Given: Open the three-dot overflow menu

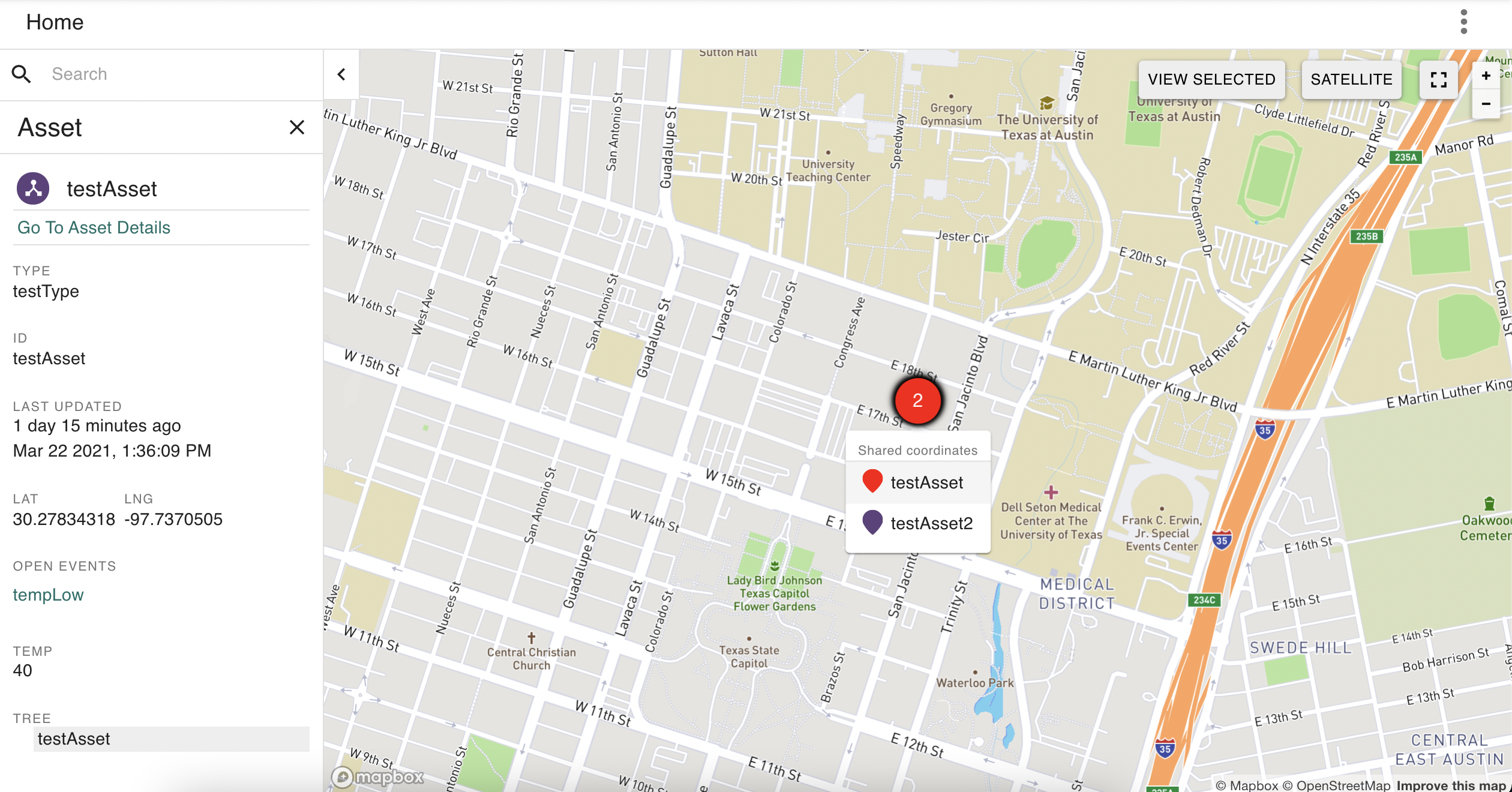Looking at the screenshot, I should (x=1463, y=22).
